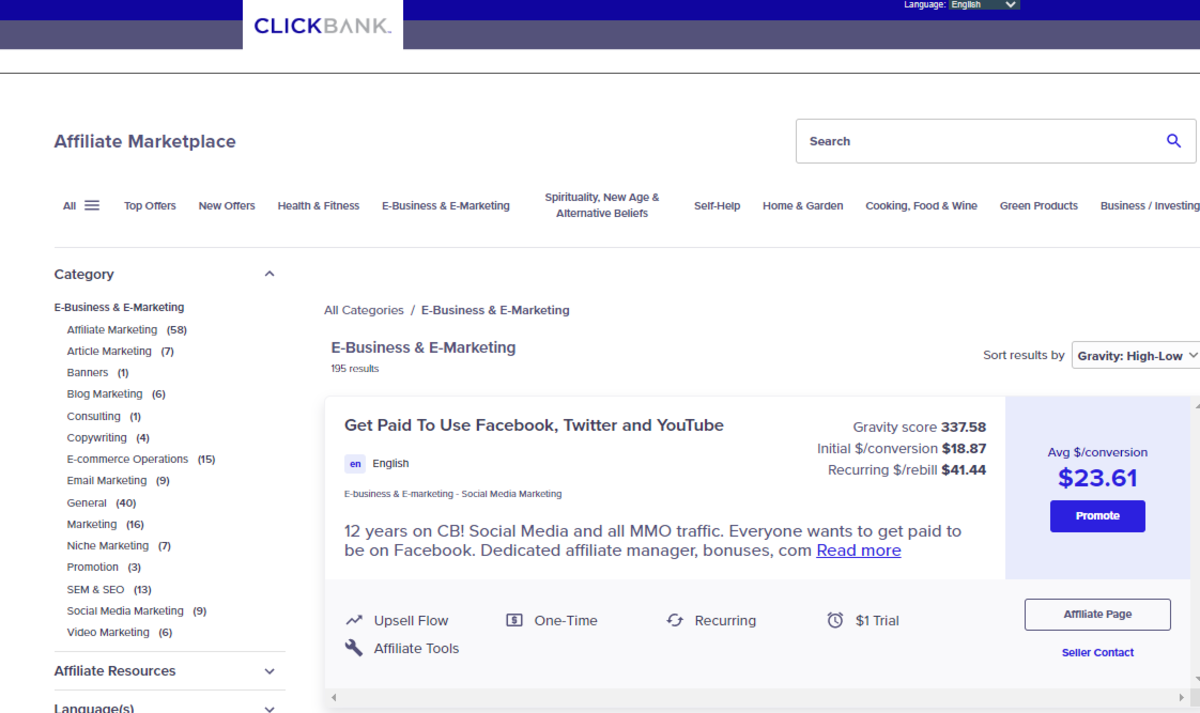Open the Health & Fitness category tab
Viewport: 1200px width, 713px height.
(318, 205)
